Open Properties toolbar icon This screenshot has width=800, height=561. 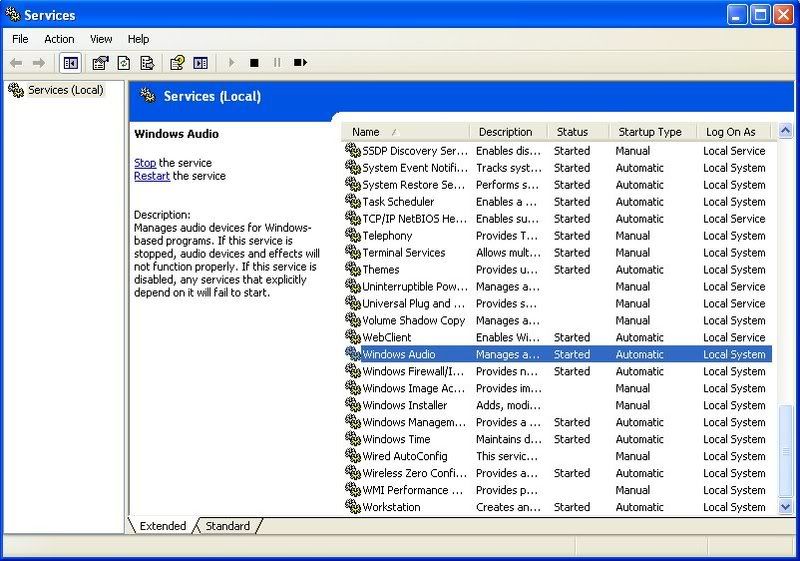click(100, 63)
